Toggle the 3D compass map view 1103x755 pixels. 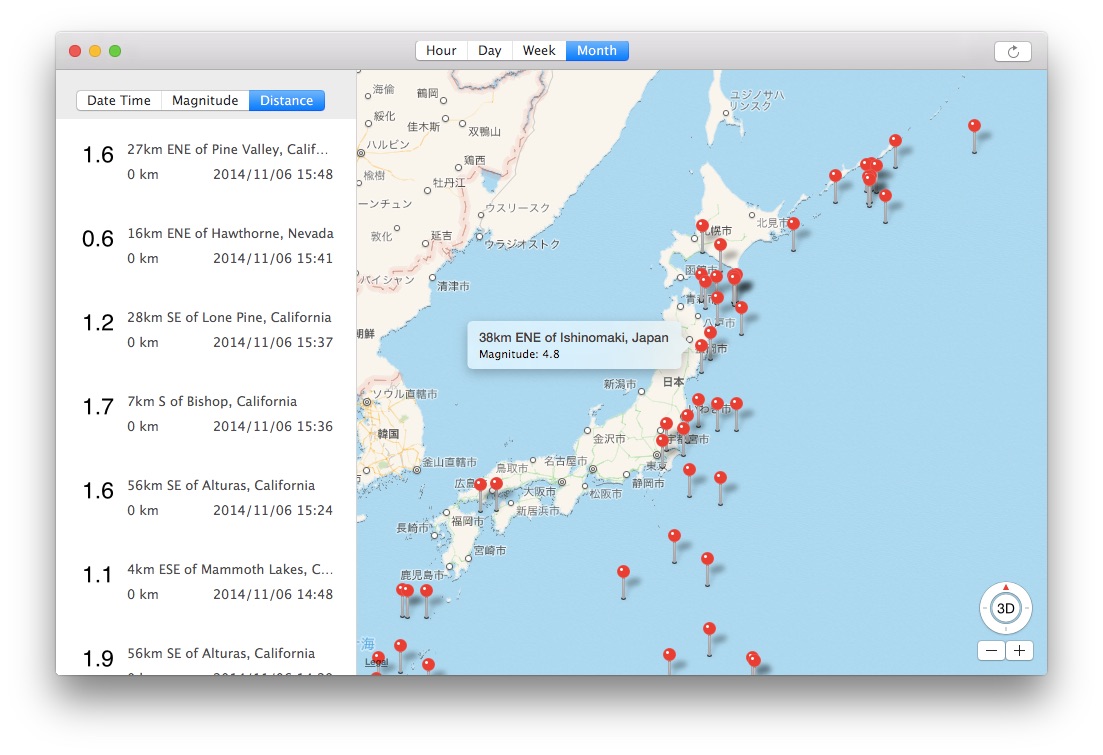click(1005, 608)
